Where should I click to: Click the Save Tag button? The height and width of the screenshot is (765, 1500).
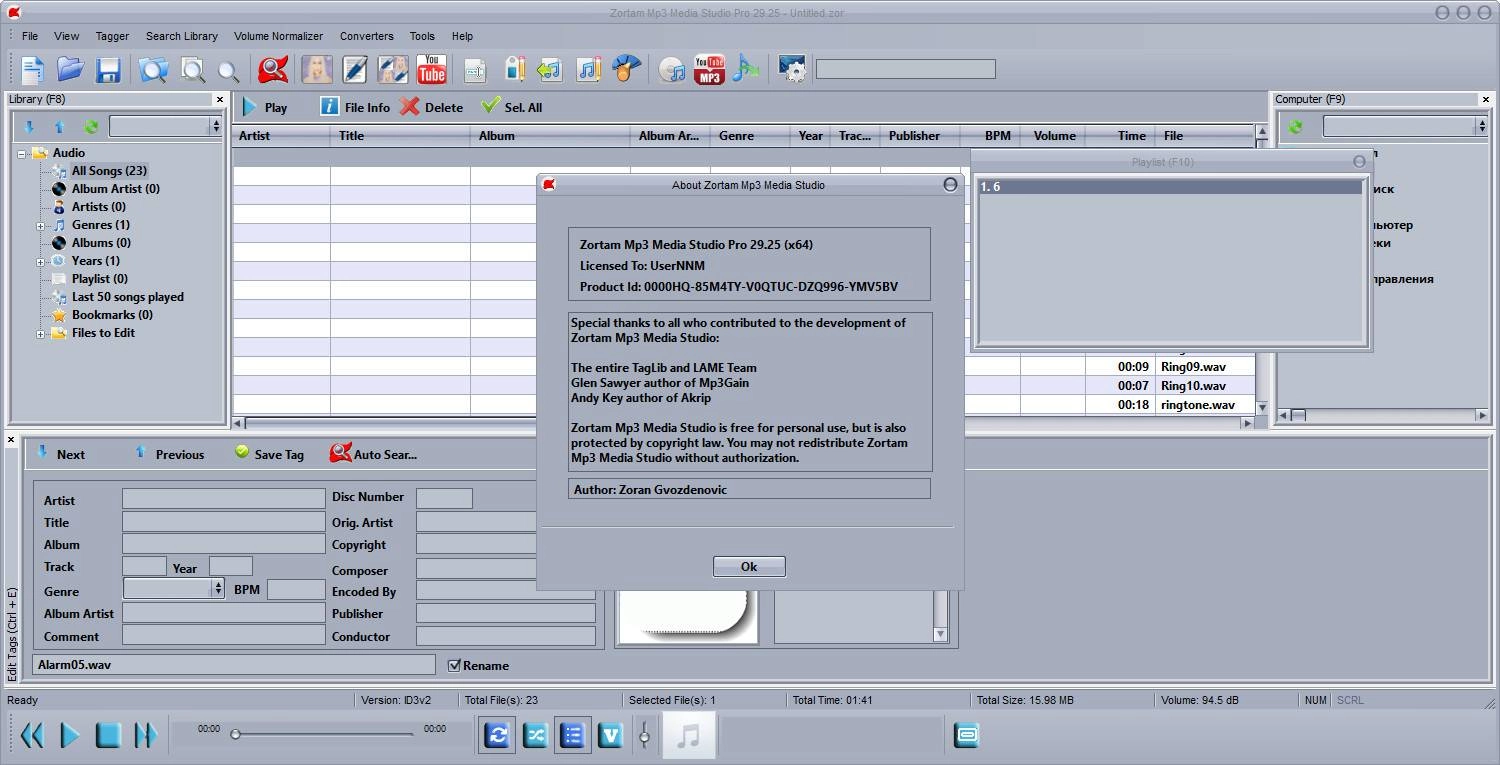[269, 454]
